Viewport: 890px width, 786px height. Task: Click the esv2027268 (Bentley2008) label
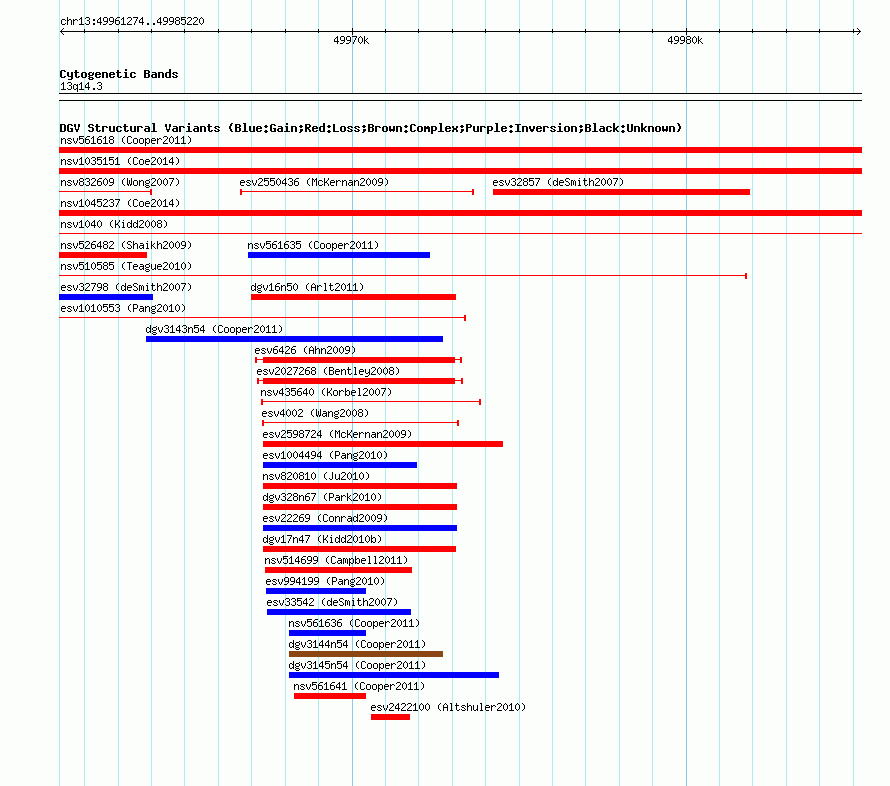(328, 371)
